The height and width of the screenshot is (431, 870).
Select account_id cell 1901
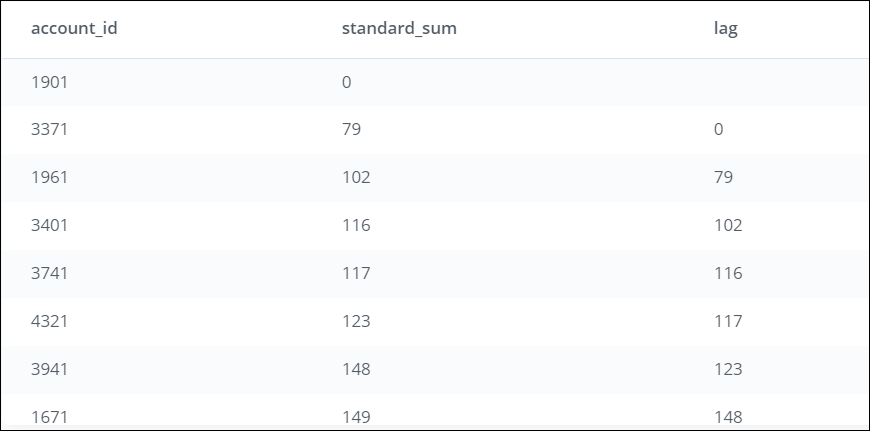49,81
